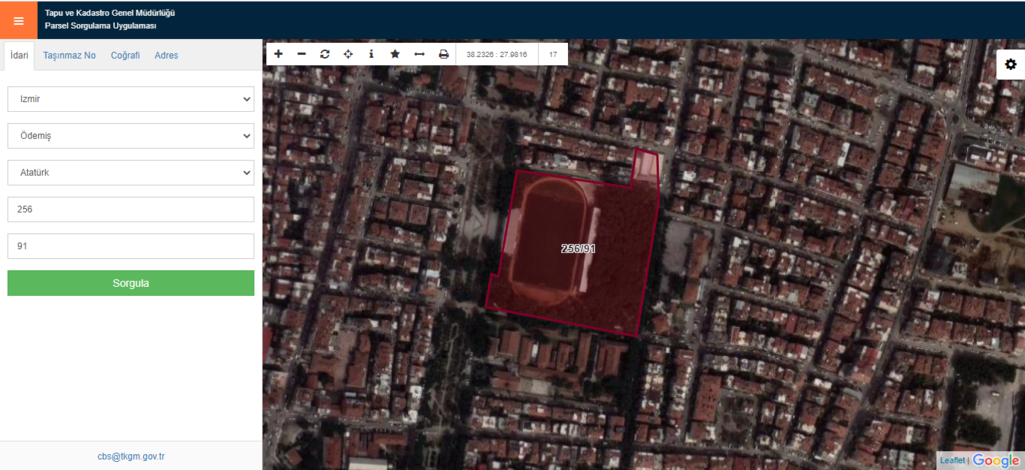Expand the Ödemiş district dropdown
Viewport: 1025px width, 470px height.
(x=131, y=136)
